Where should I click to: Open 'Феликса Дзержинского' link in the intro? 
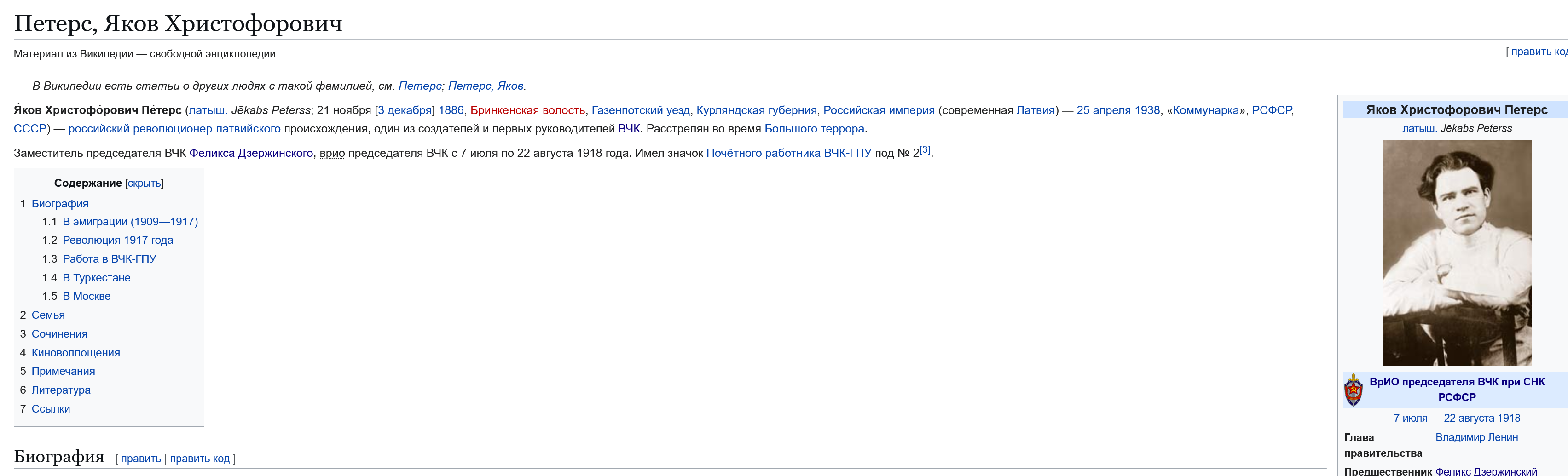(251, 153)
